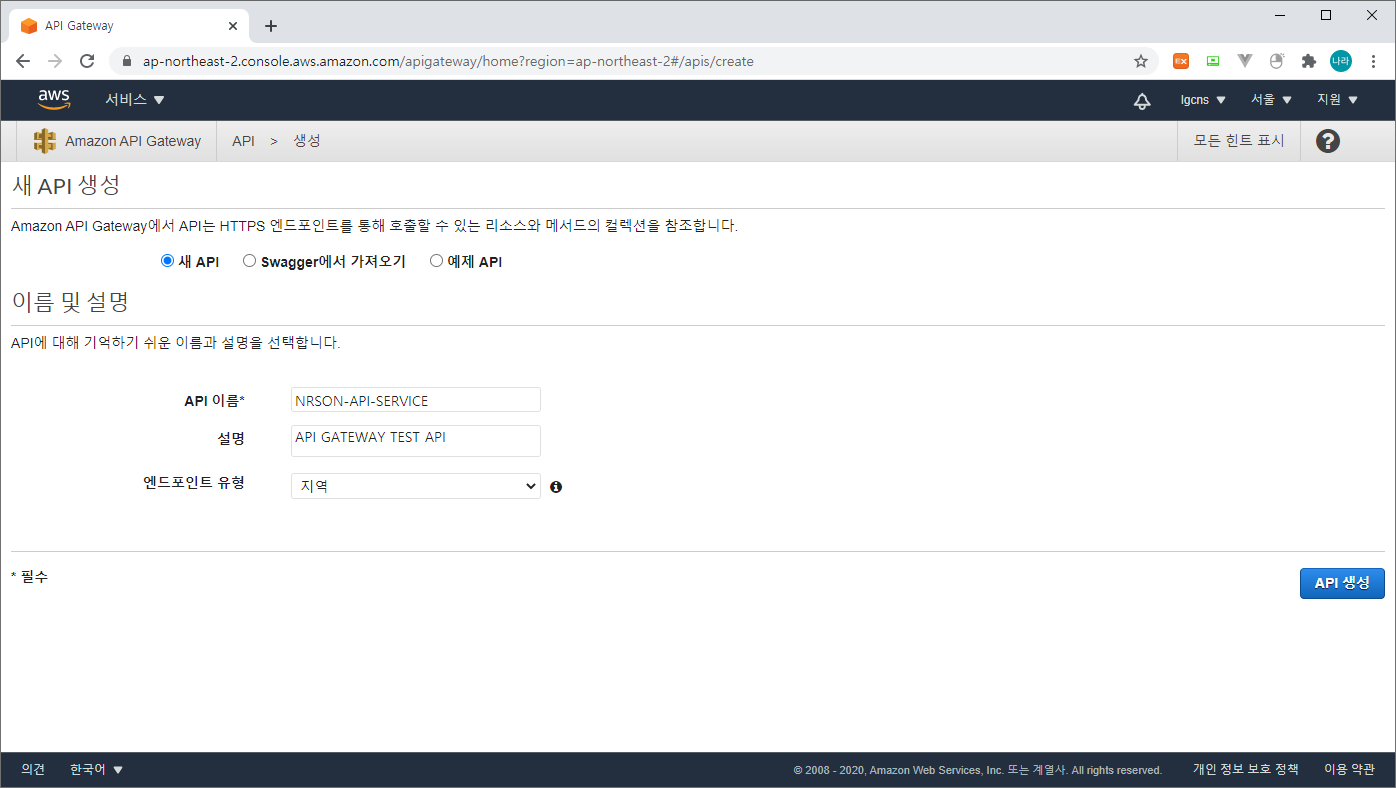1396x788 pixels.
Task: Open the 서울 region dropdown
Action: 1271,100
